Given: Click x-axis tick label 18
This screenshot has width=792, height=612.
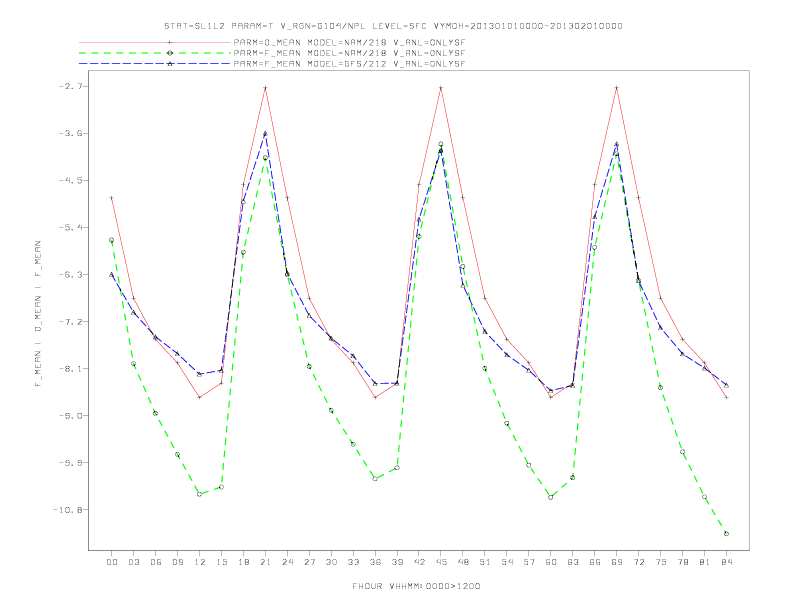Looking at the screenshot, I should [x=243, y=562].
